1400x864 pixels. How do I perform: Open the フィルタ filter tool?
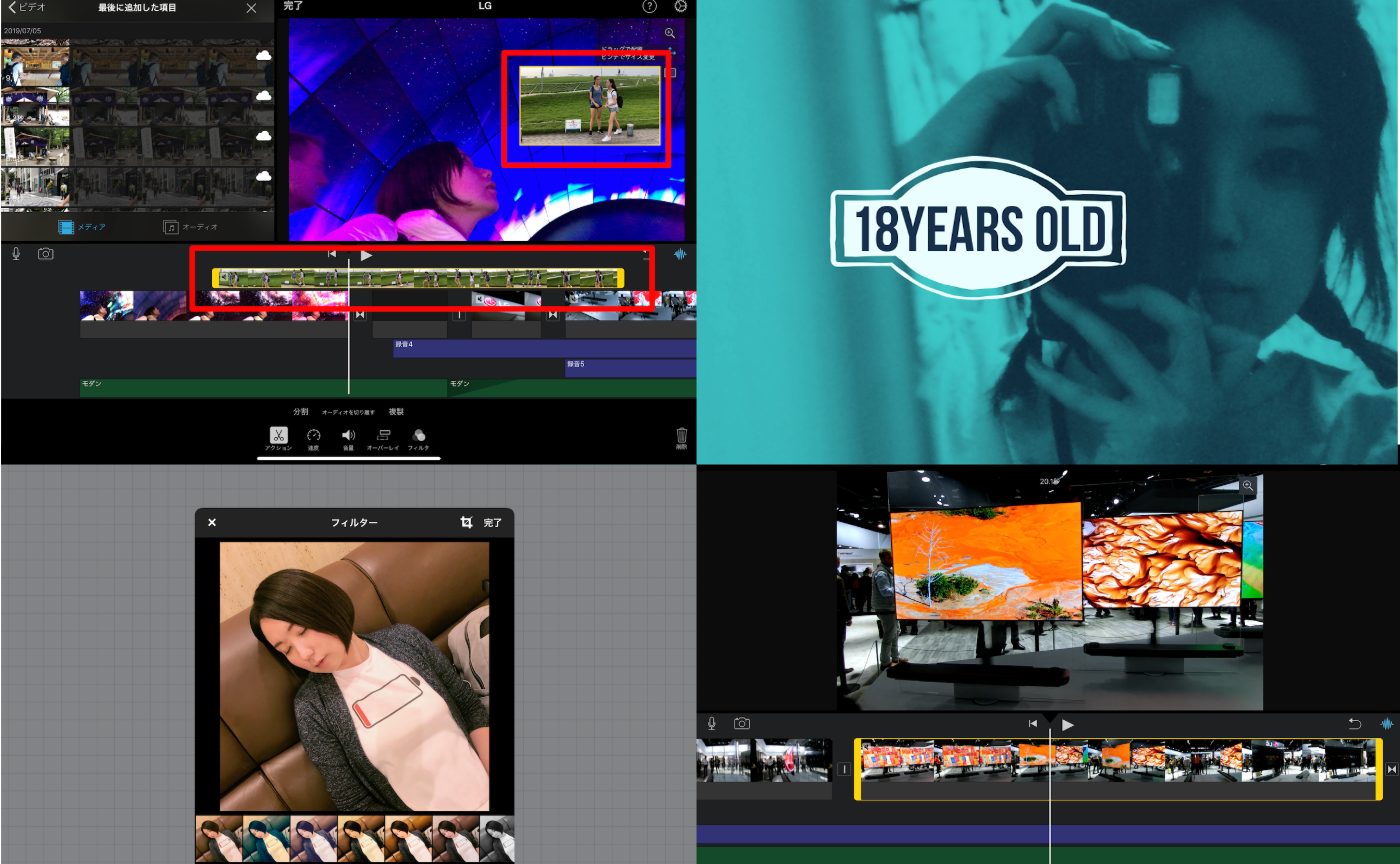[x=419, y=439]
